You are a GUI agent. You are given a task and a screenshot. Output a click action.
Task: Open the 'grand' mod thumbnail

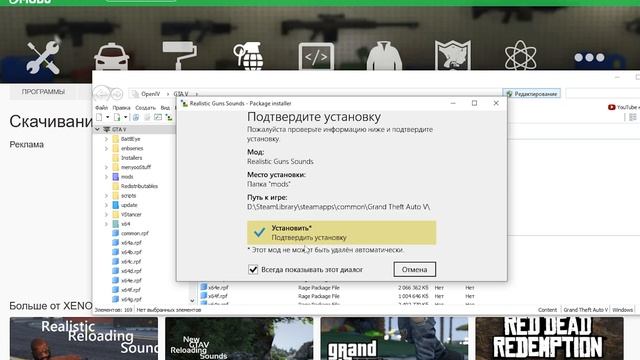pos(394,338)
